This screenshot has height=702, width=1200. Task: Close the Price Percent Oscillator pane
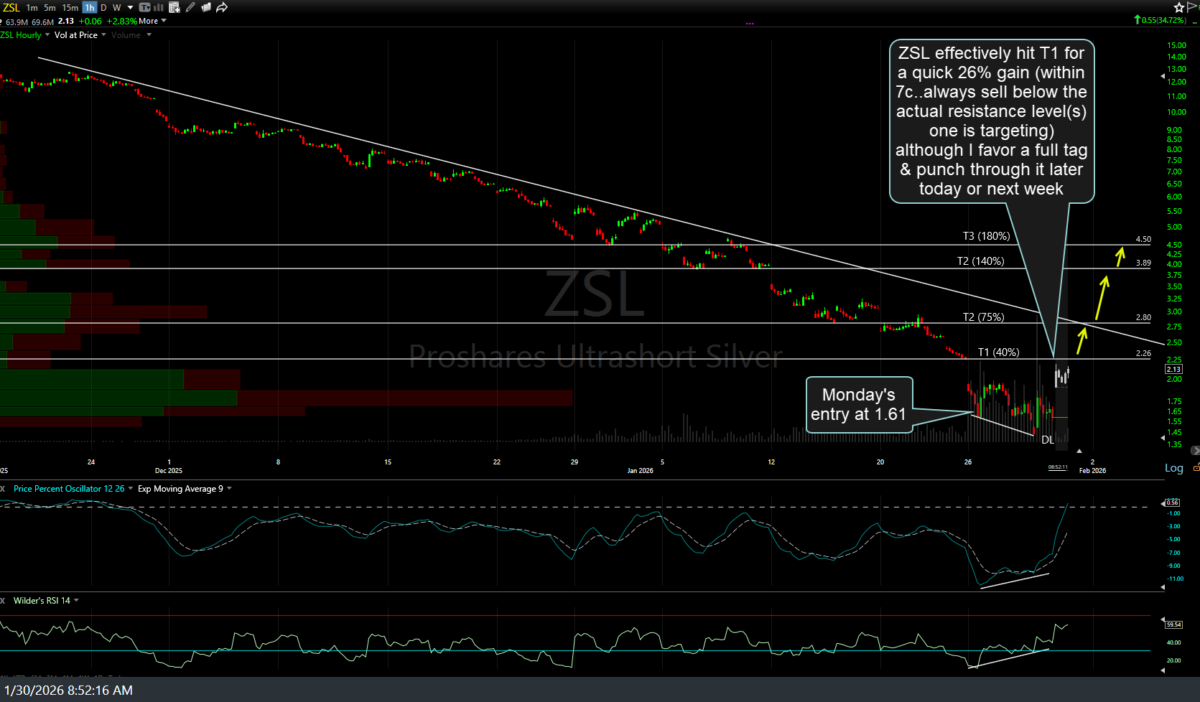click(4, 488)
